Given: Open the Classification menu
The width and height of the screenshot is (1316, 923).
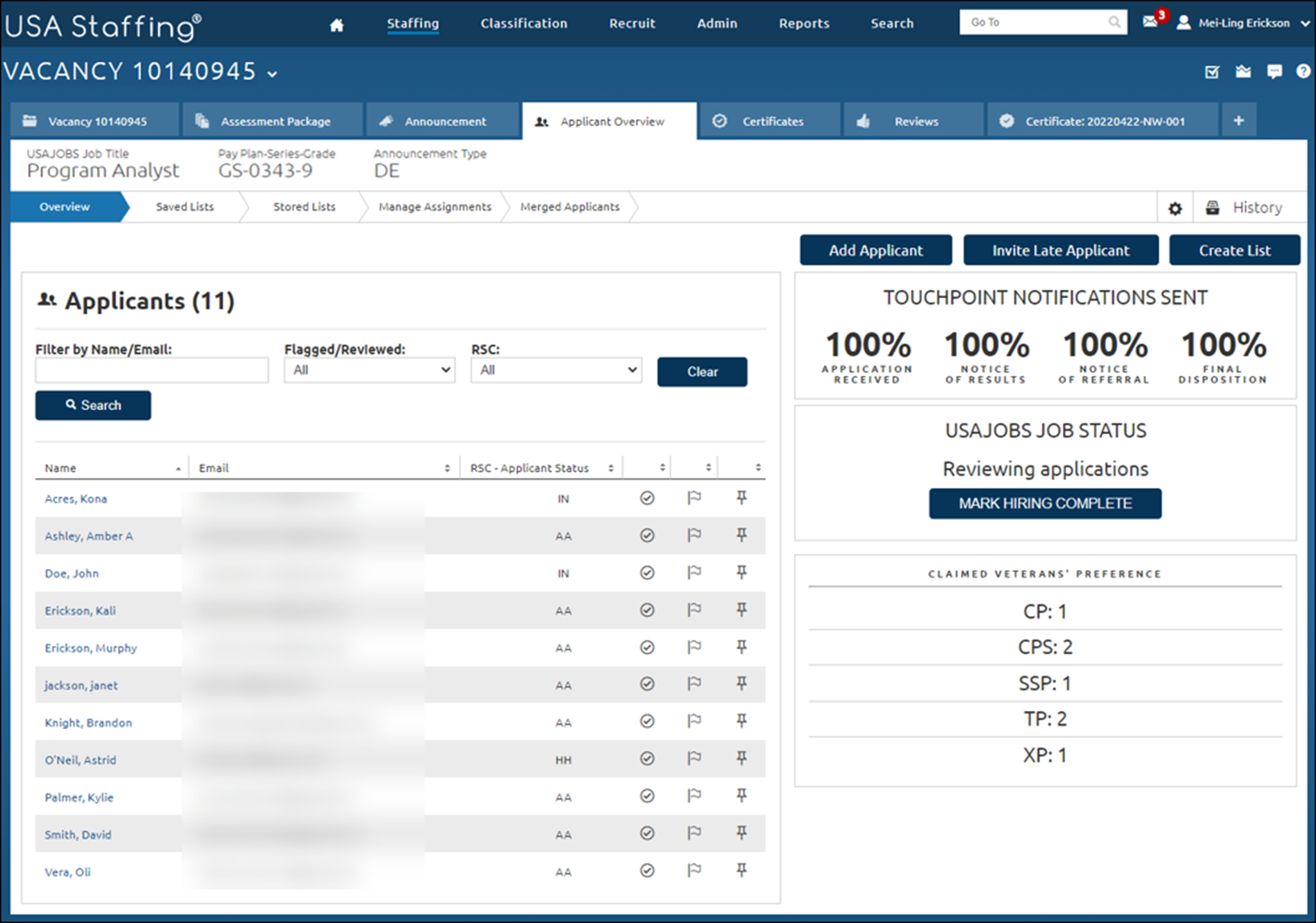Looking at the screenshot, I should click(x=524, y=24).
